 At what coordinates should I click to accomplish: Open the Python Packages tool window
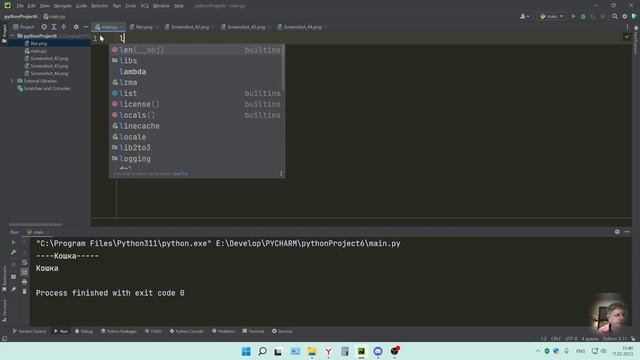119,331
